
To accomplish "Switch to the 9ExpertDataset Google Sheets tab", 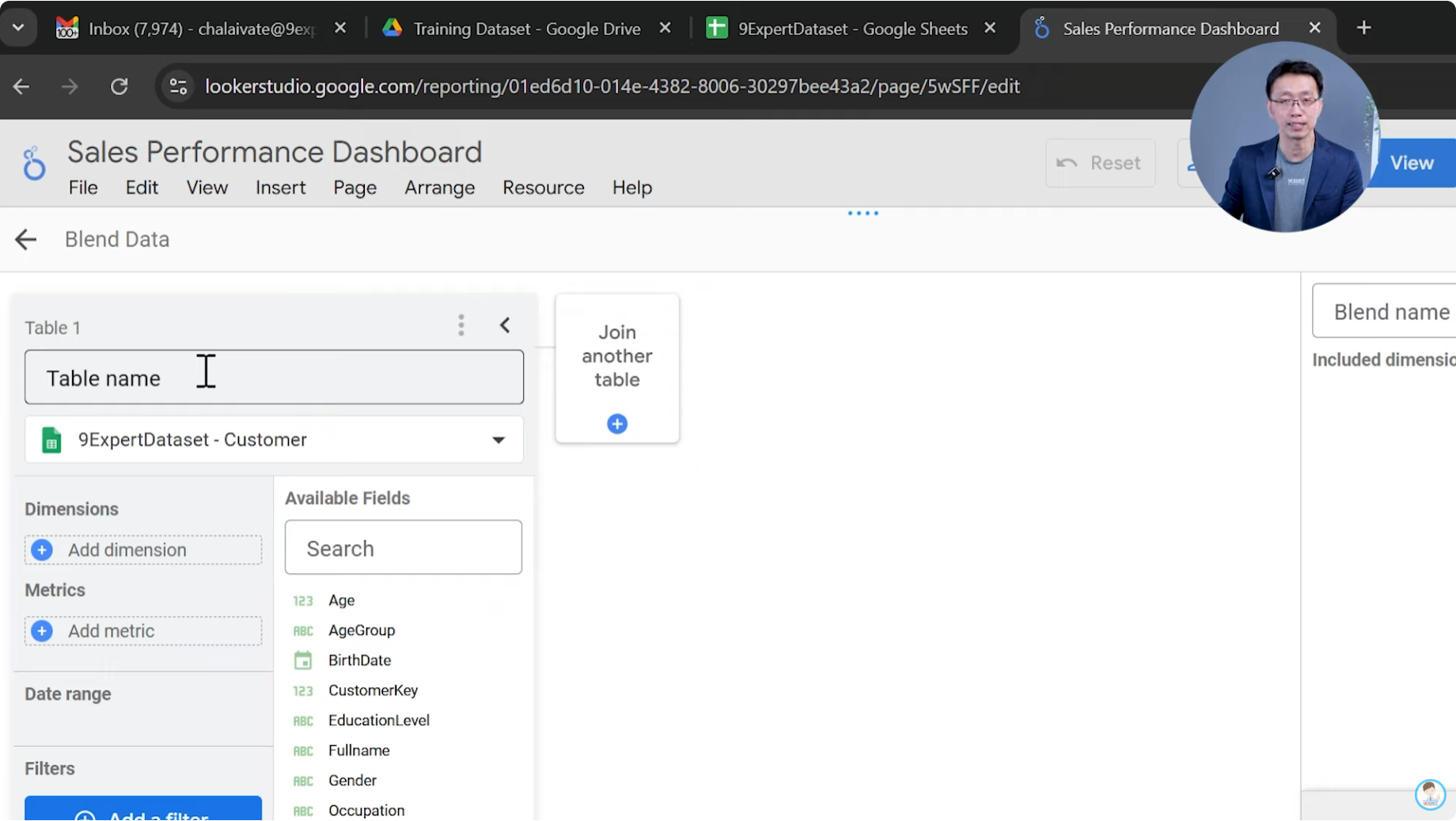I will (x=851, y=29).
